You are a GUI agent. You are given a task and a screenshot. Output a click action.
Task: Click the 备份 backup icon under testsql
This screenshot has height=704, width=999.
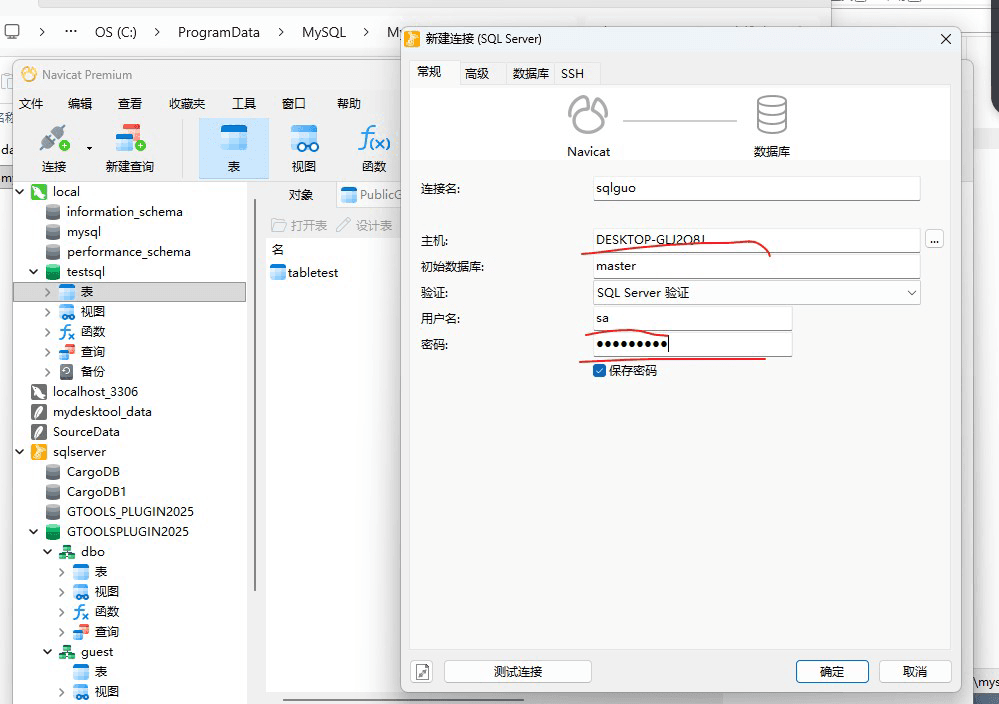click(66, 371)
